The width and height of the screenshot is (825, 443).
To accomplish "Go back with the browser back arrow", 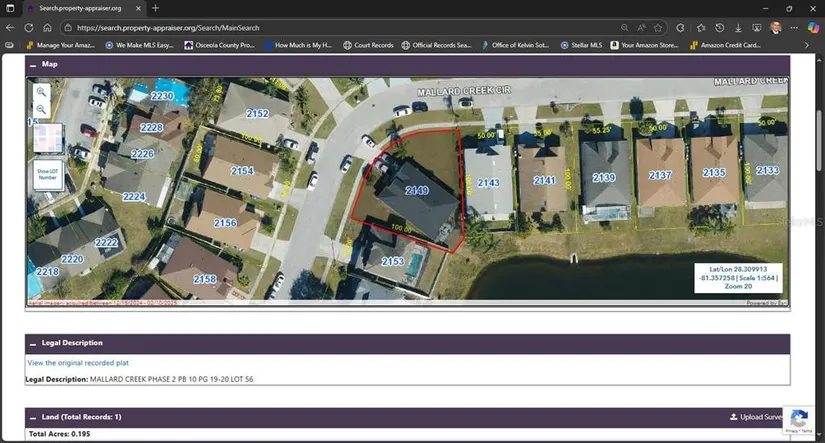I will 11,28.
